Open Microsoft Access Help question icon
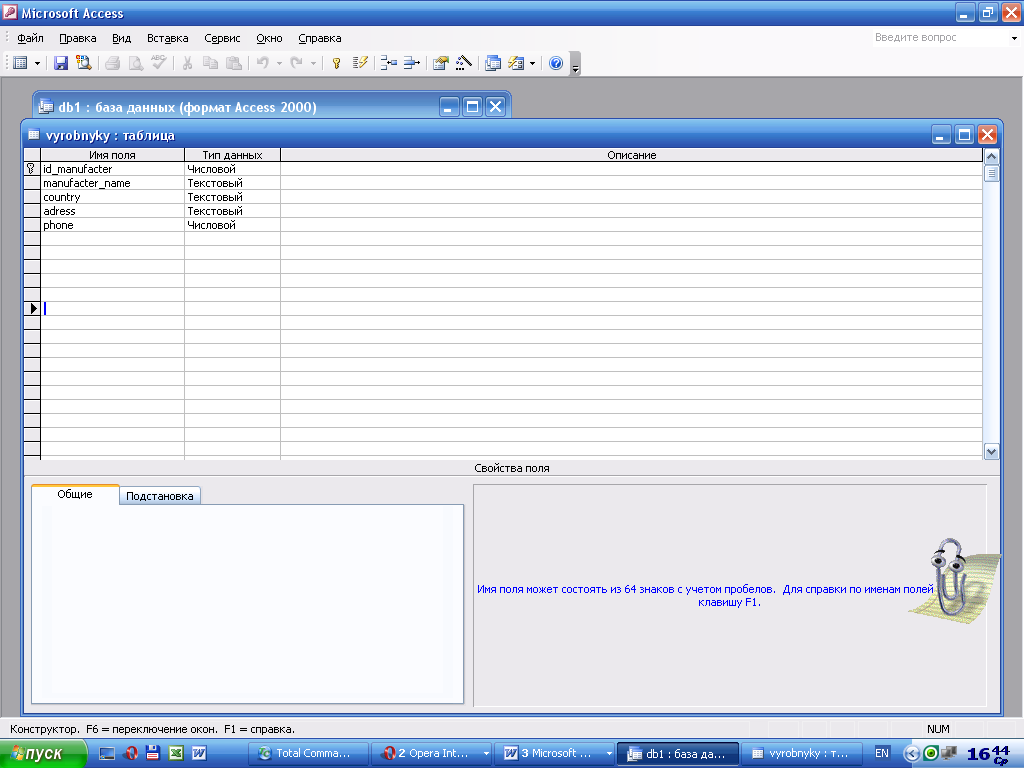The image size is (1024, 768). click(x=556, y=63)
